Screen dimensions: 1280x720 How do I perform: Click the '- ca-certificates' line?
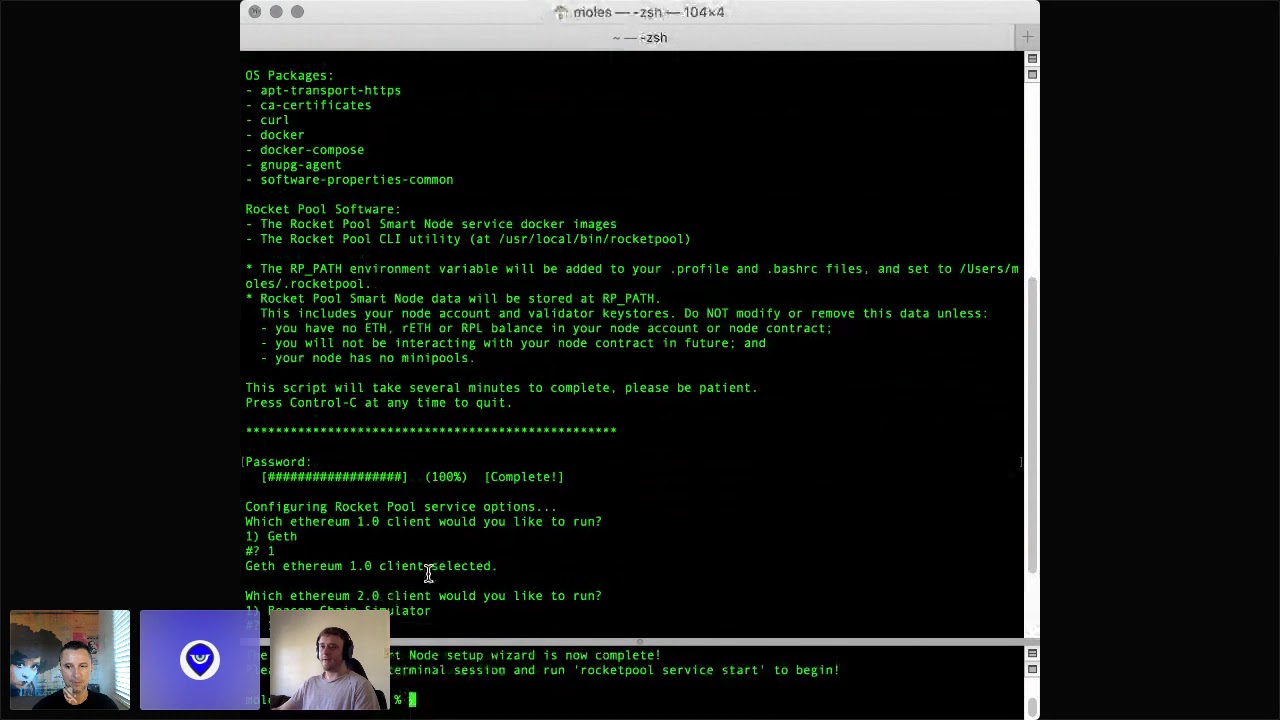[308, 105]
